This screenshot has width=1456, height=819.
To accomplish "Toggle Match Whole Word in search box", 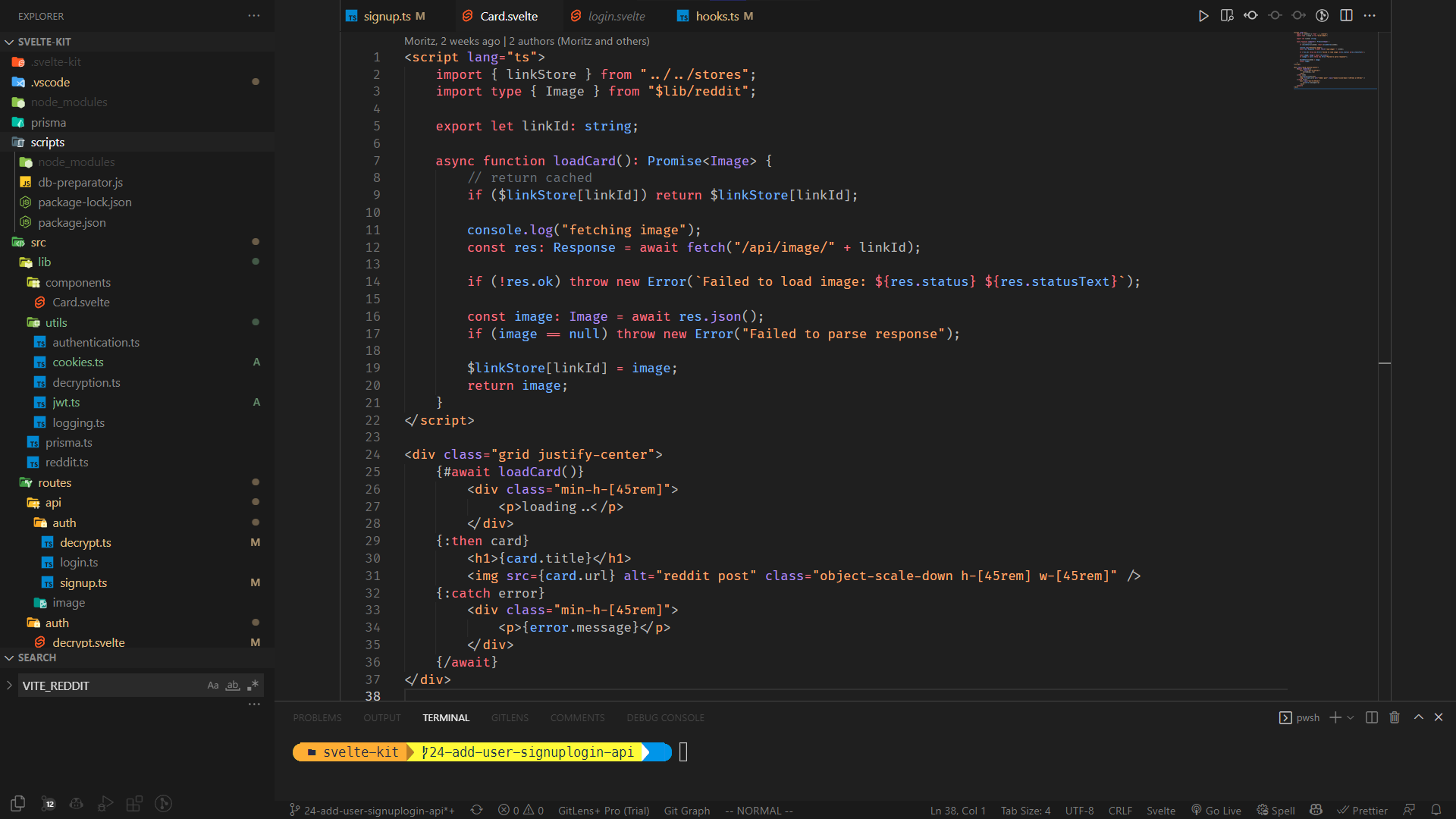I will coord(233,686).
